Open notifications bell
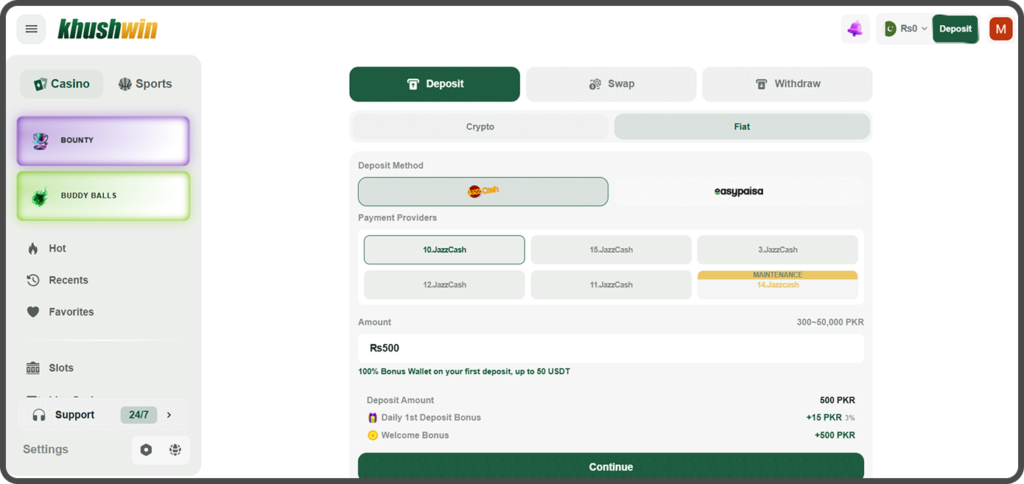The height and width of the screenshot is (484, 1024). pos(855,29)
